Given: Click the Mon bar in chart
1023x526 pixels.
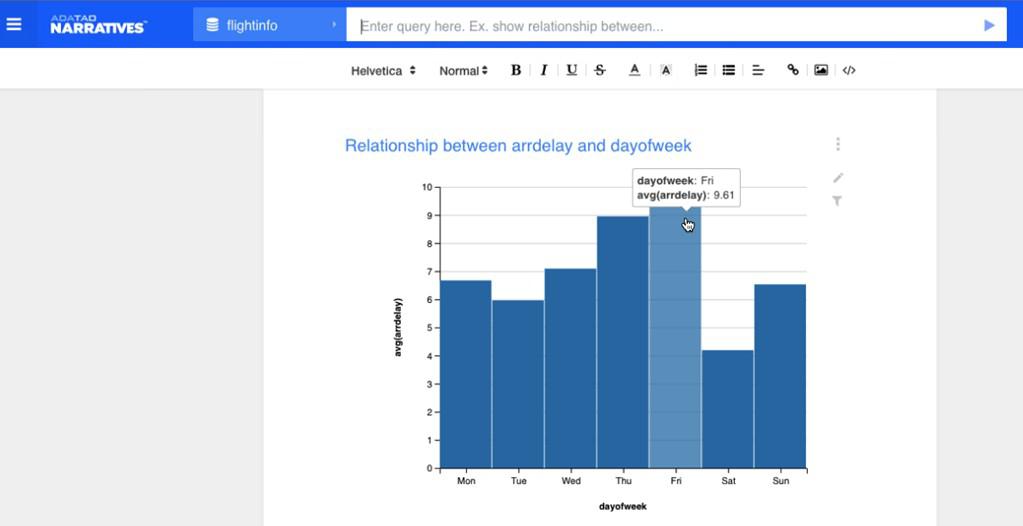Looking at the screenshot, I should [x=466, y=374].
